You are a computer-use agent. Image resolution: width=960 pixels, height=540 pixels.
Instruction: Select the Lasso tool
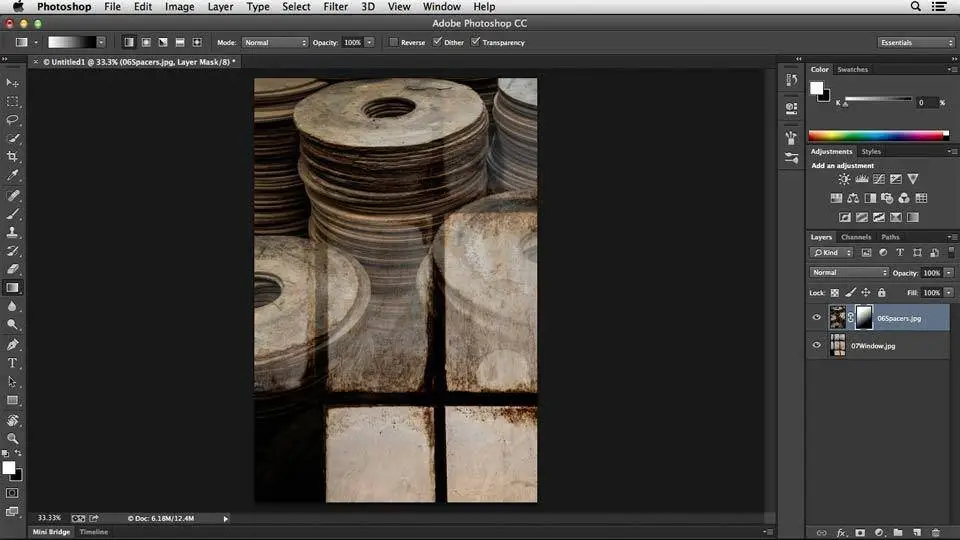coord(13,119)
